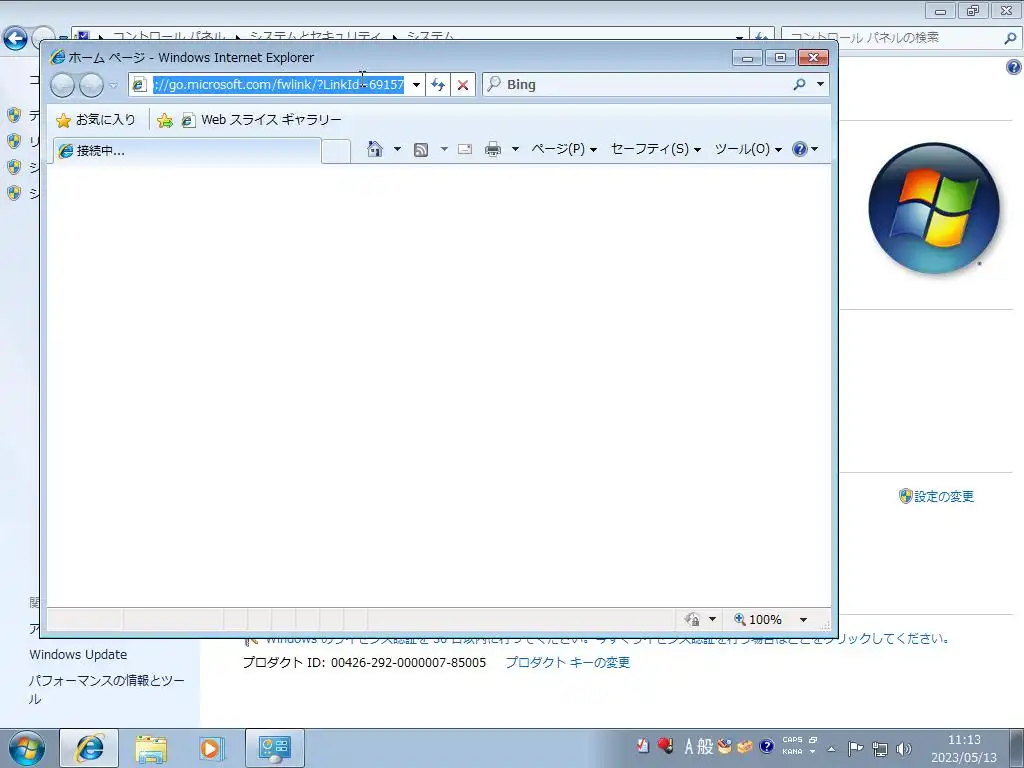Click the volume speaker tray icon

(x=904, y=749)
